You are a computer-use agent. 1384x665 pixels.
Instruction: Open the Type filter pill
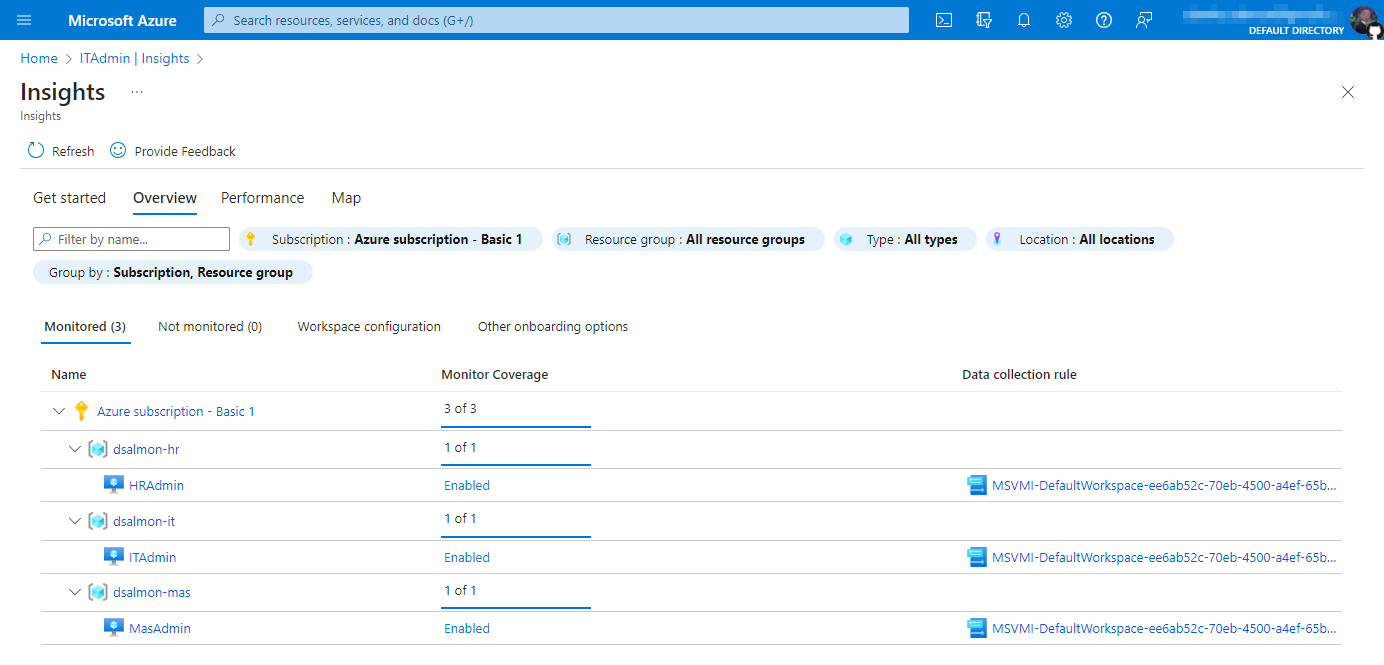(x=905, y=239)
